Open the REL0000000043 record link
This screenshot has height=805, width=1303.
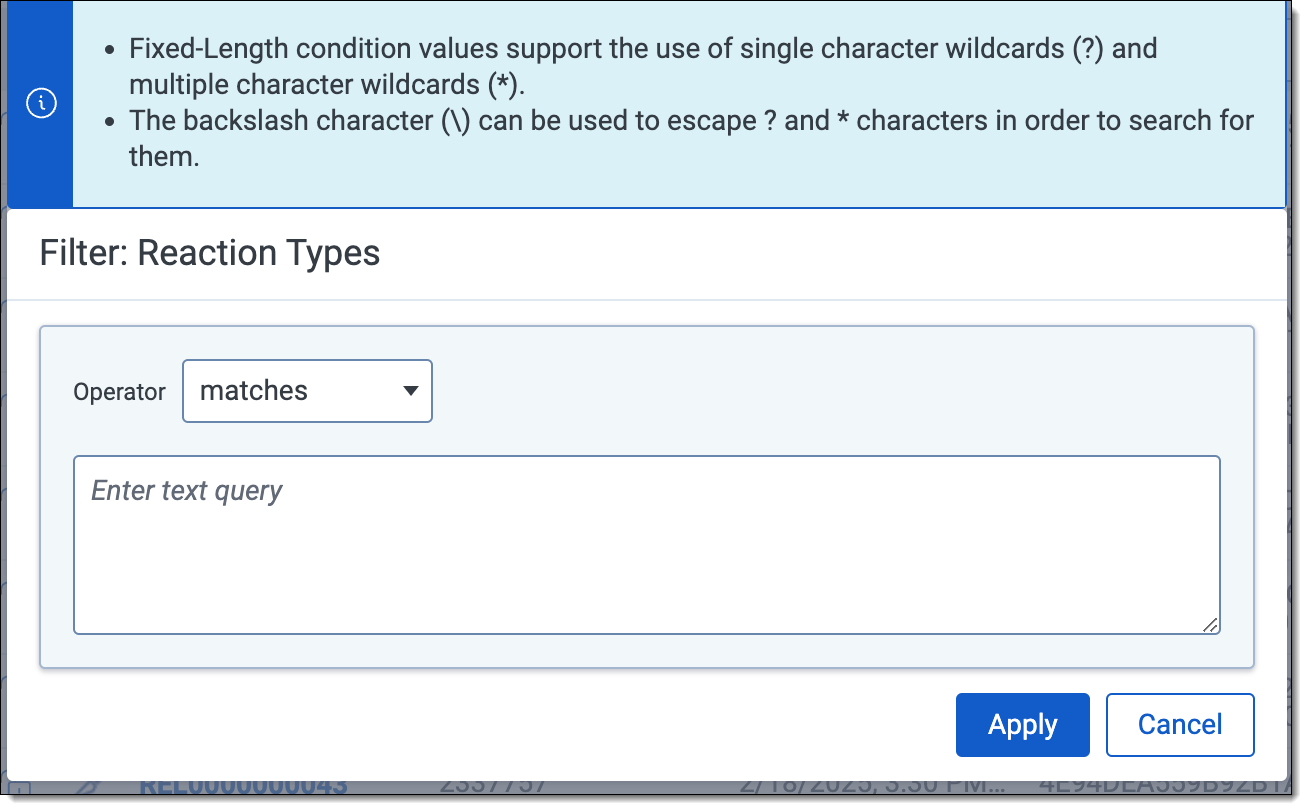pyautogui.click(x=243, y=786)
